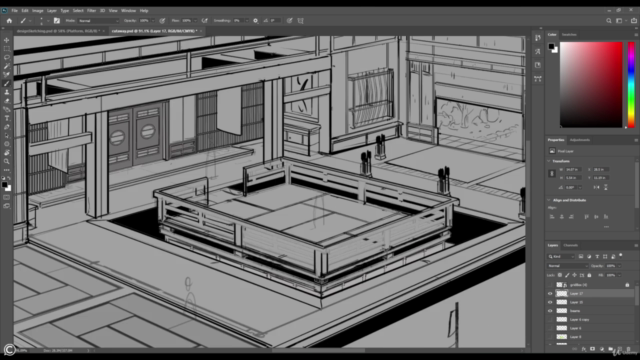
Task: Select the Brush tool in toolbar
Action: click(x=7, y=83)
